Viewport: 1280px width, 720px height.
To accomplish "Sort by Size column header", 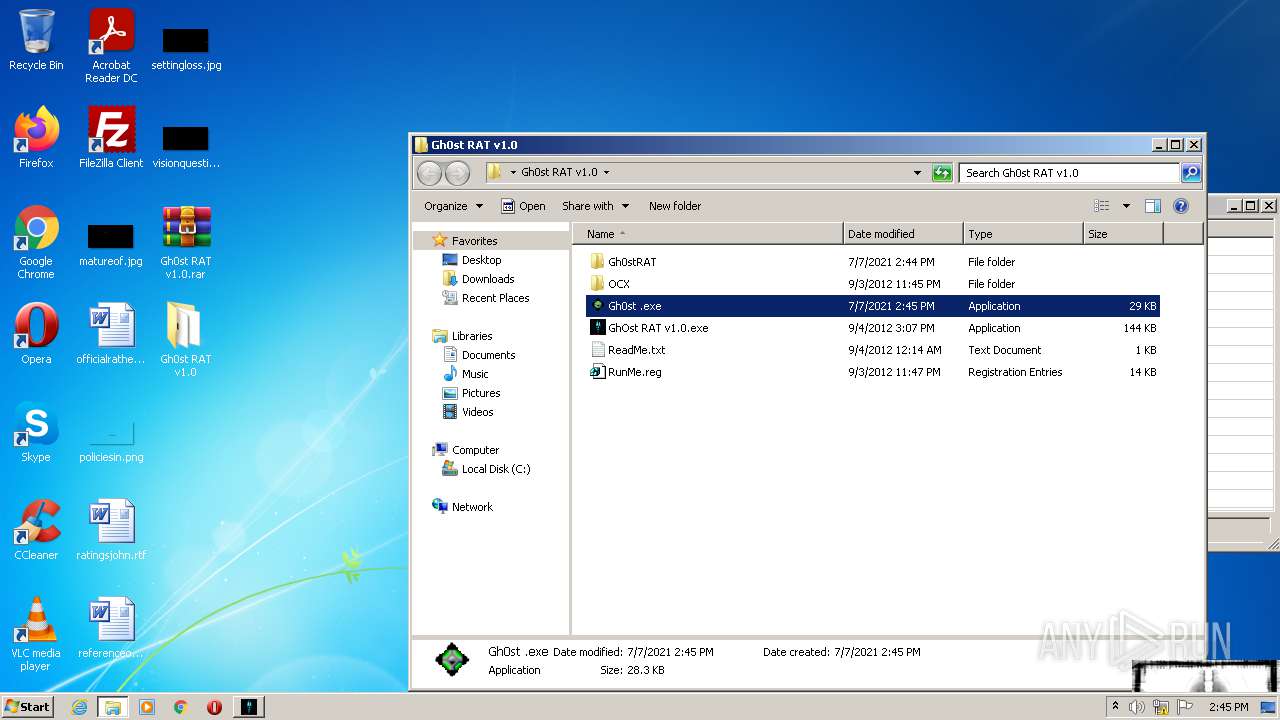I will [1123, 234].
